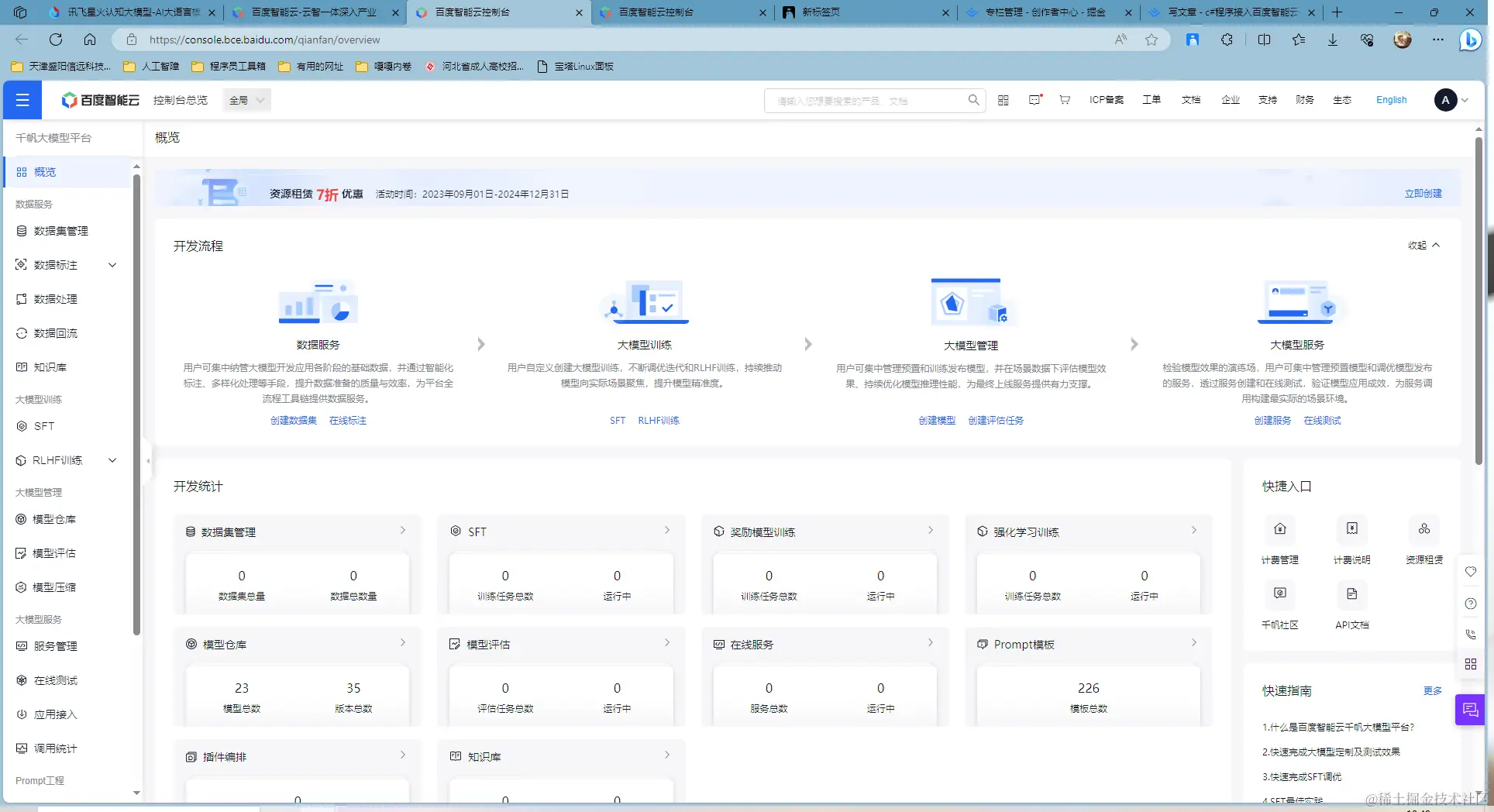Click 立即创建 on the promo banner
The height and width of the screenshot is (812, 1494).
click(1423, 194)
